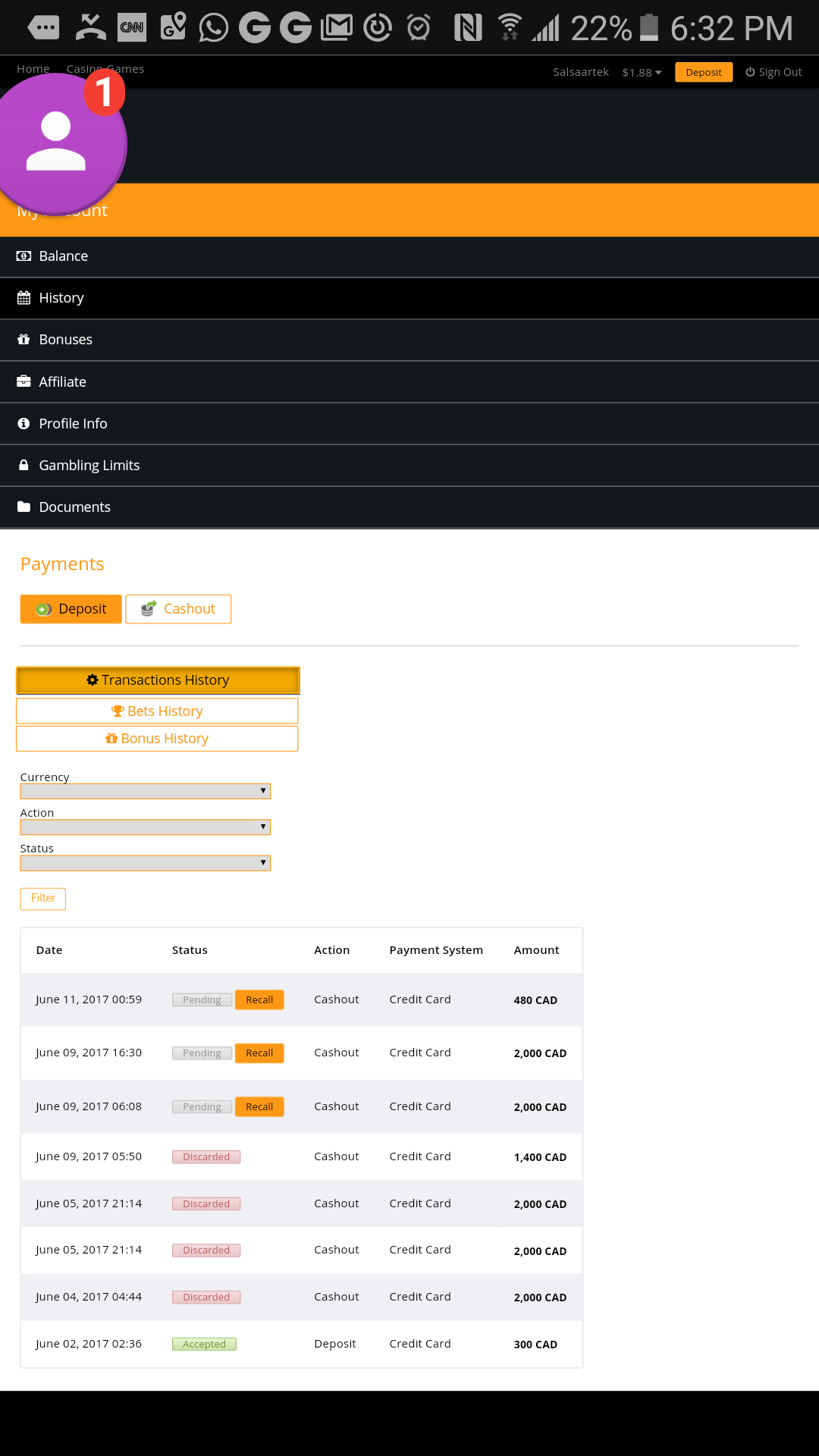Open Gambling Limits settings
The width and height of the screenshot is (819, 1456).
pyautogui.click(x=409, y=465)
